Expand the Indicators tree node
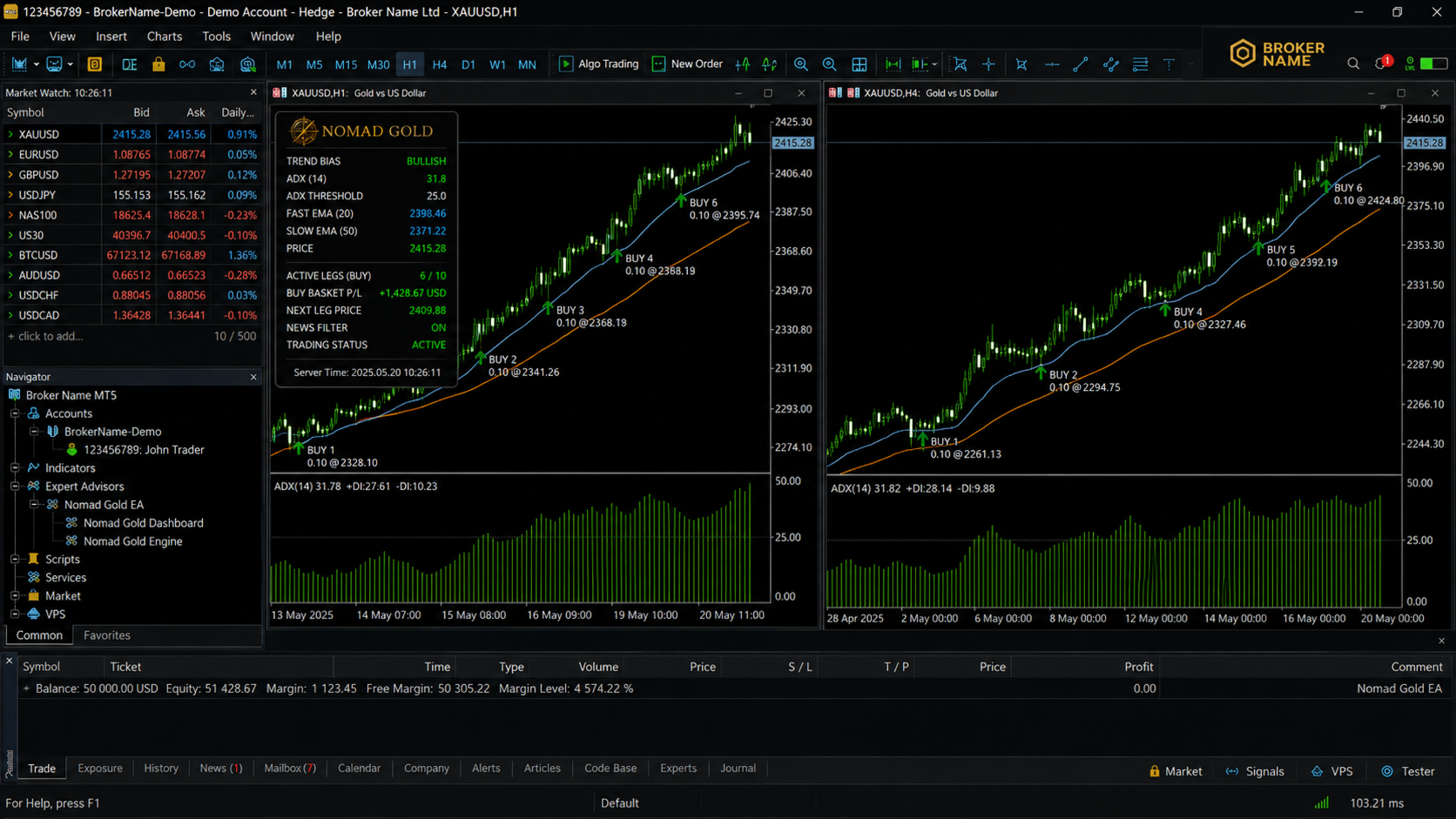 (15, 468)
